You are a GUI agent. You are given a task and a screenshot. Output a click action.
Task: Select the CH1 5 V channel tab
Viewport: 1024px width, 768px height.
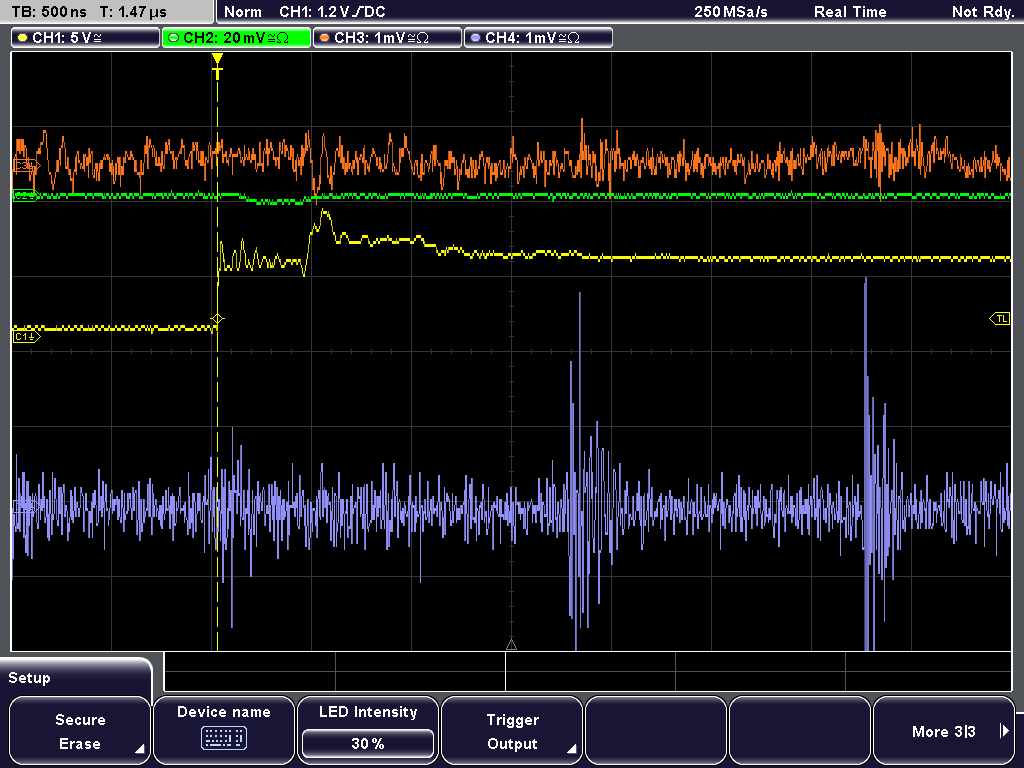click(x=85, y=38)
